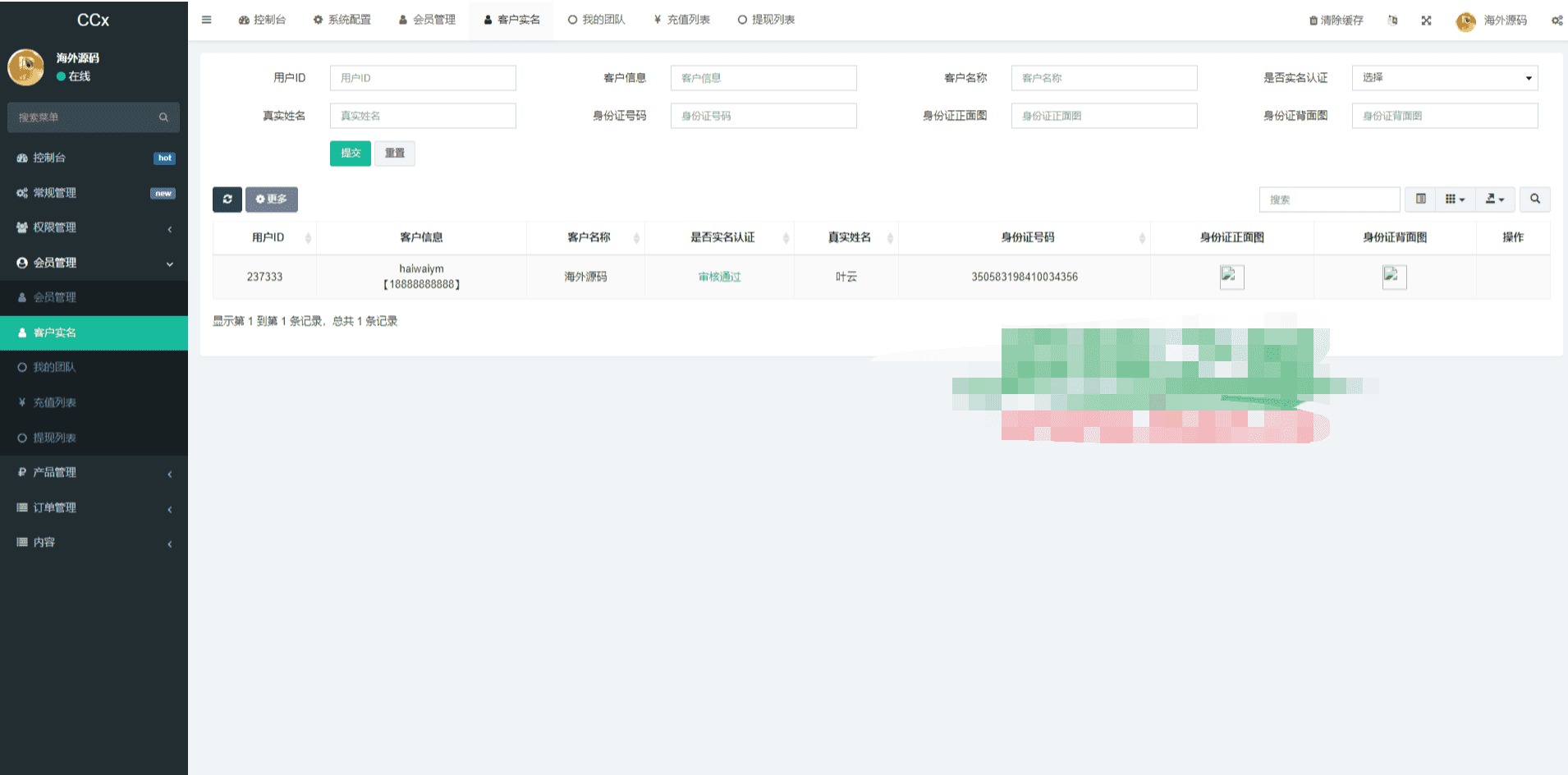The height and width of the screenshot is (775, 1568).
Task: Click the 身份证号码 filter input field
Action: (x=763, y=116)
